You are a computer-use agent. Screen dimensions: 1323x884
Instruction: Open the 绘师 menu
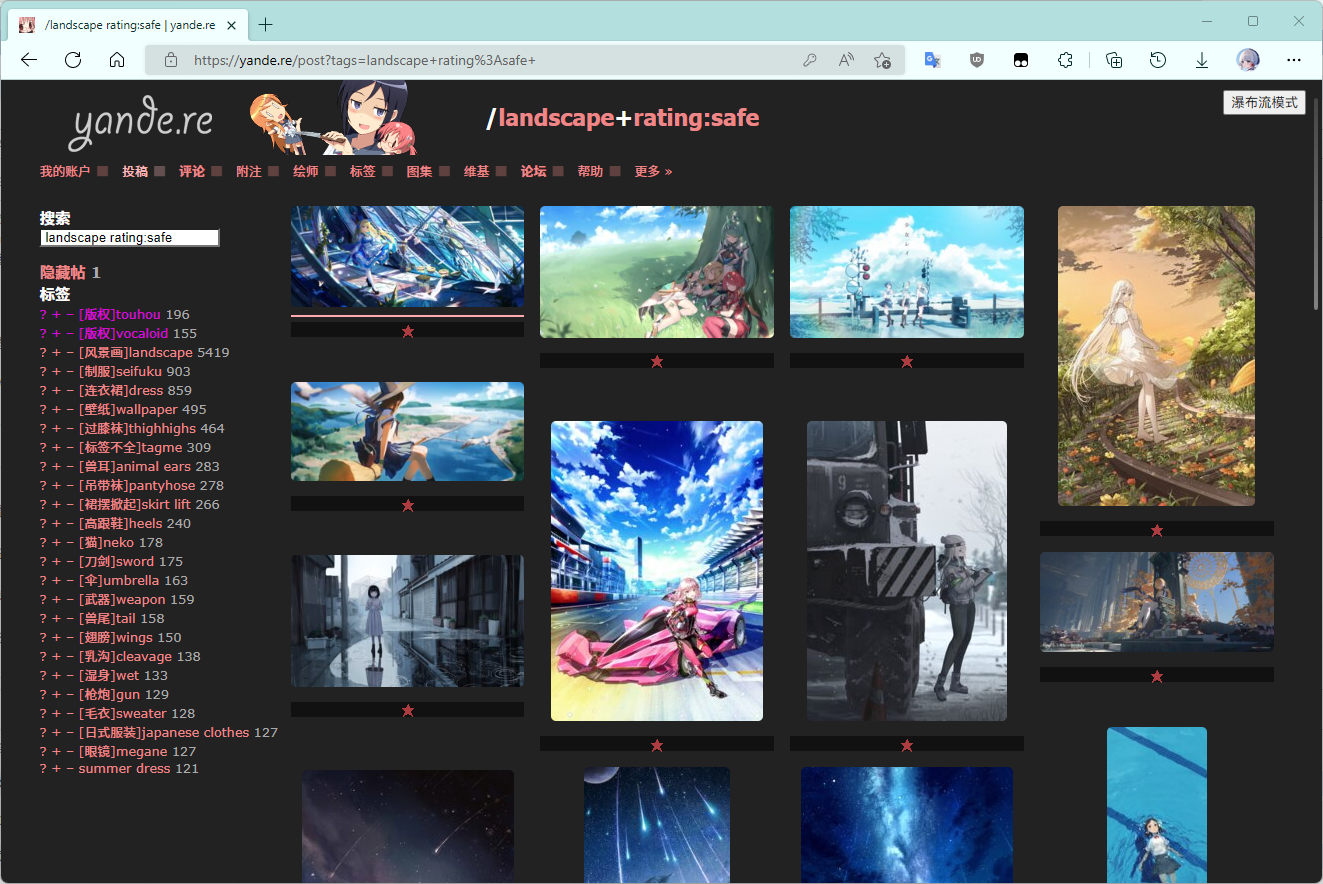(x=306, y=171)
